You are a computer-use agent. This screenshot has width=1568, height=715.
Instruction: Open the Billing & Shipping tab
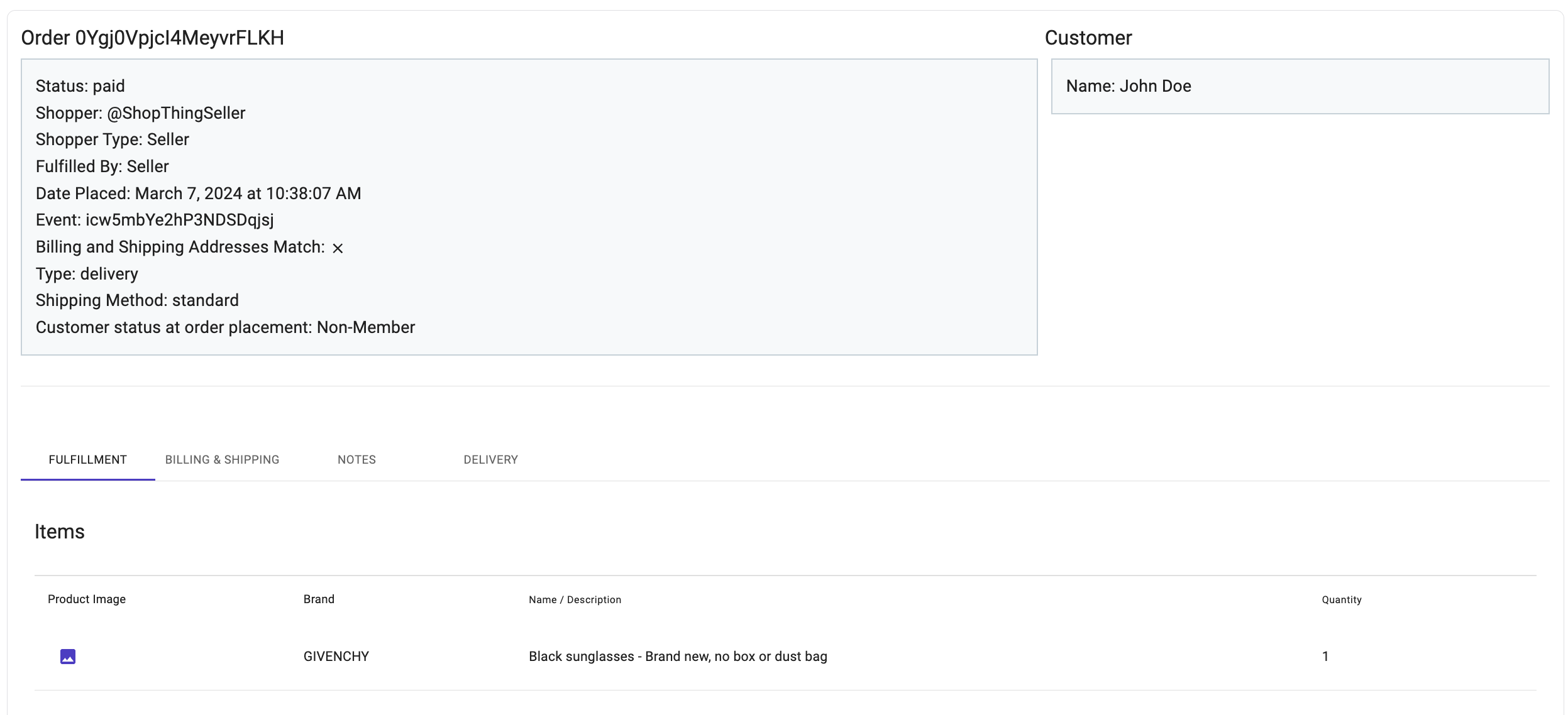click(x=222, y=459)
